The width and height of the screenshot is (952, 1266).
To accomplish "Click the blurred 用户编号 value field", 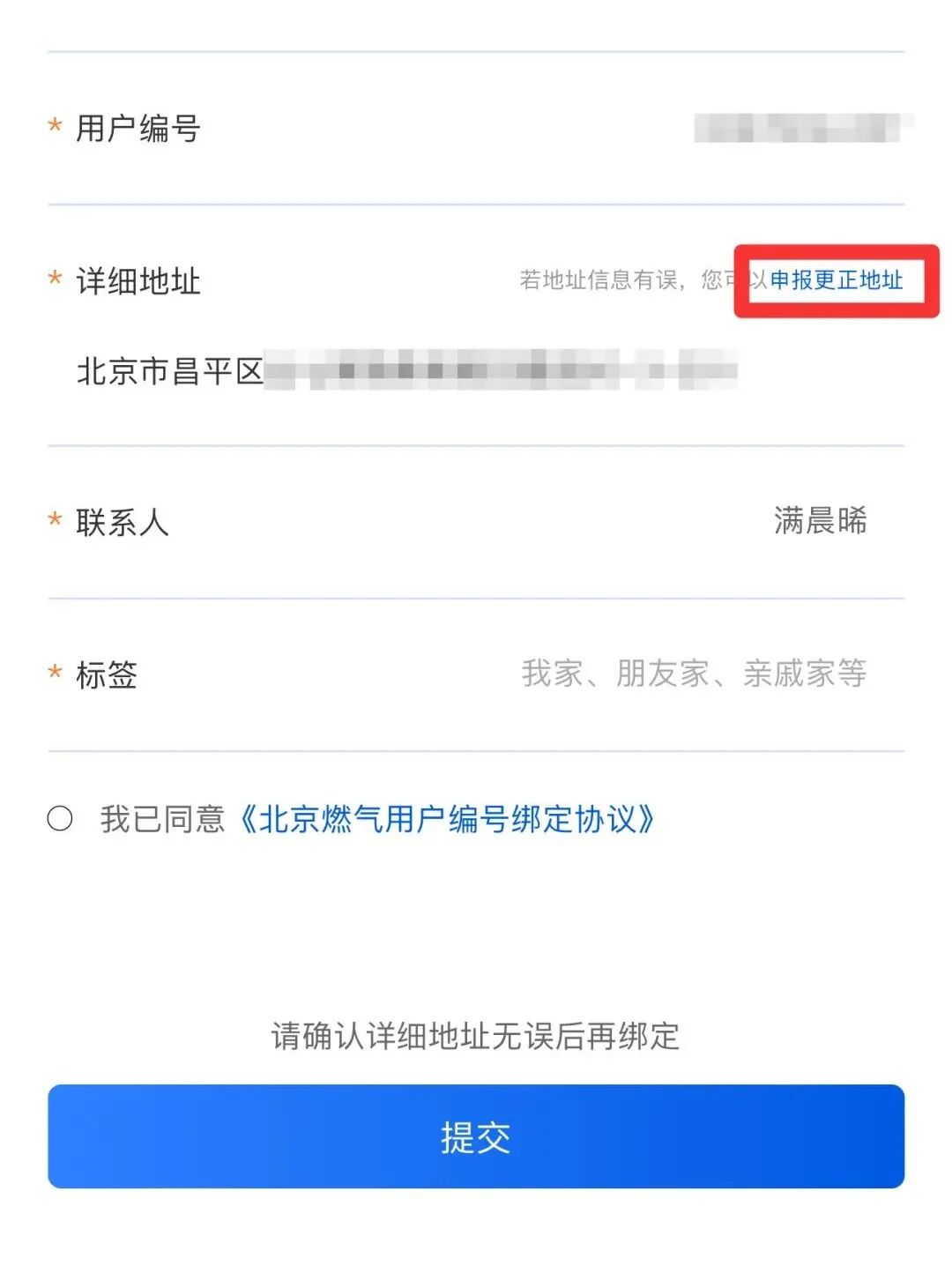I will (800, 129).
